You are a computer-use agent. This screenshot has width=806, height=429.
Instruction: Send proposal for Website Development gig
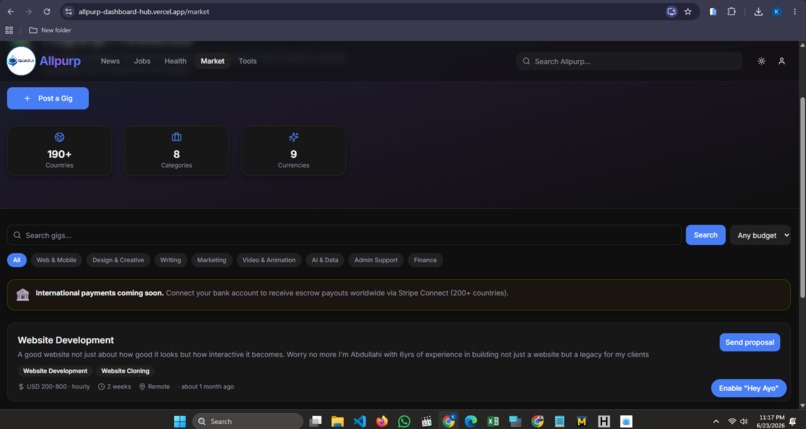coord(749,342)
